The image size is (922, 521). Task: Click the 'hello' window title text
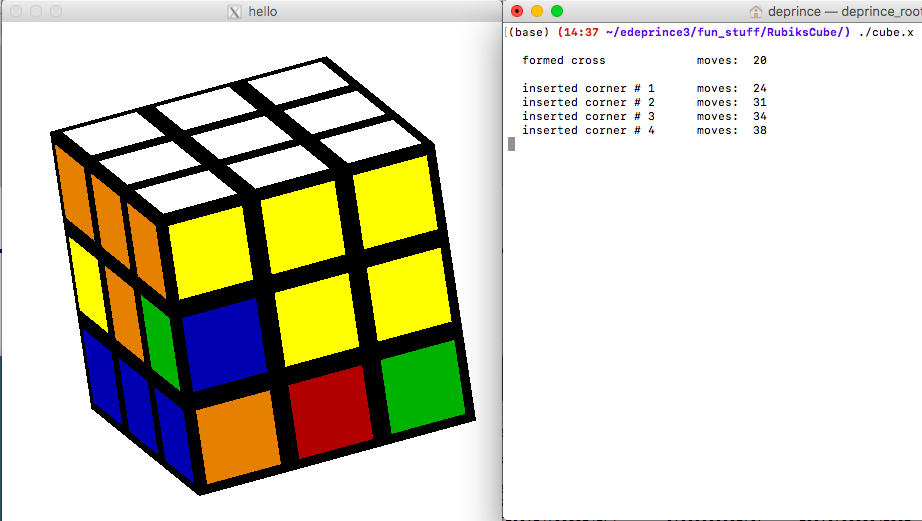coord(263,12)
